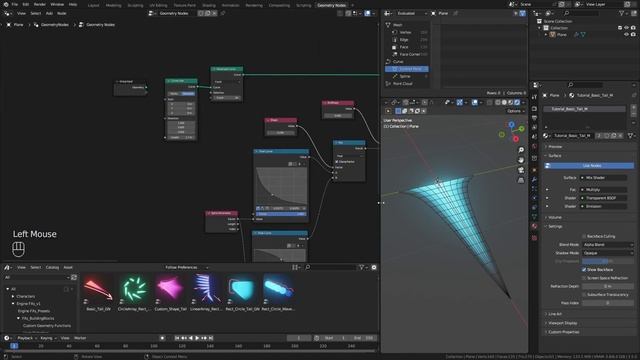The width and height of the screenshot is (640, 360).
Task: Open the Shadow Mode Opaque dropdown
Action: [x=608, y=253]
